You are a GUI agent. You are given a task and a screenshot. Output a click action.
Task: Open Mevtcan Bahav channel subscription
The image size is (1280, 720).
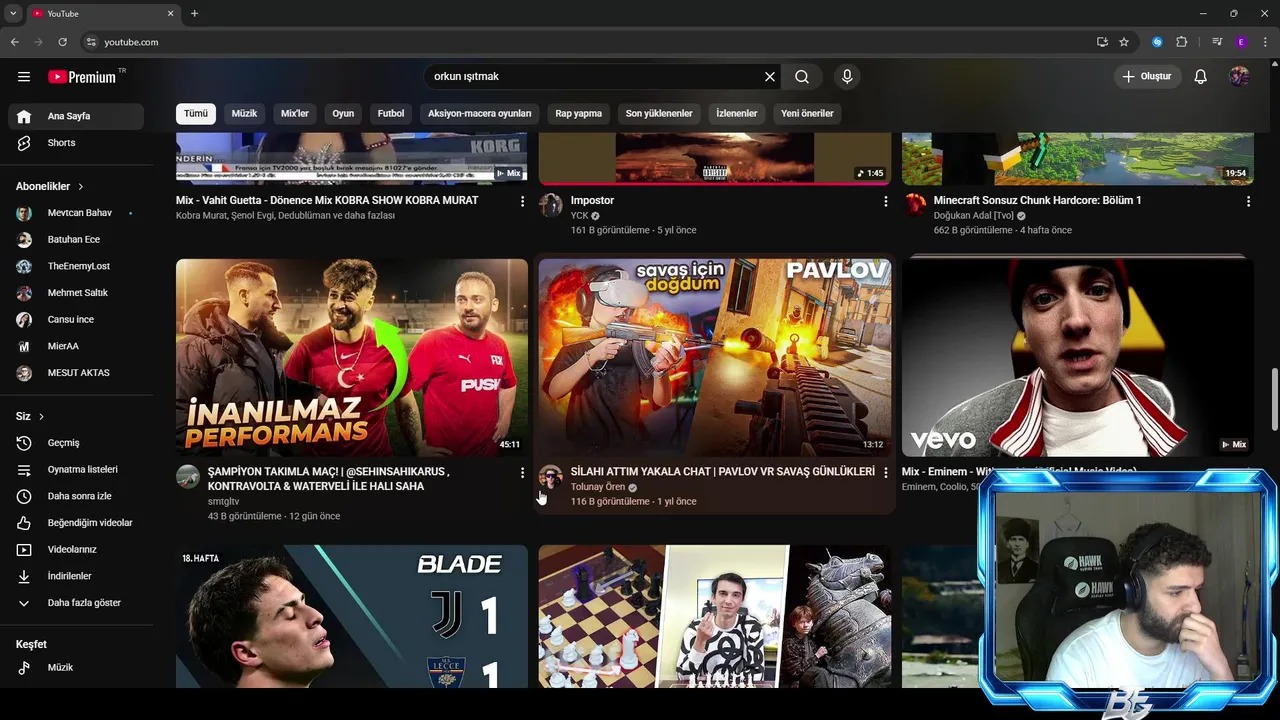point(76,213)
